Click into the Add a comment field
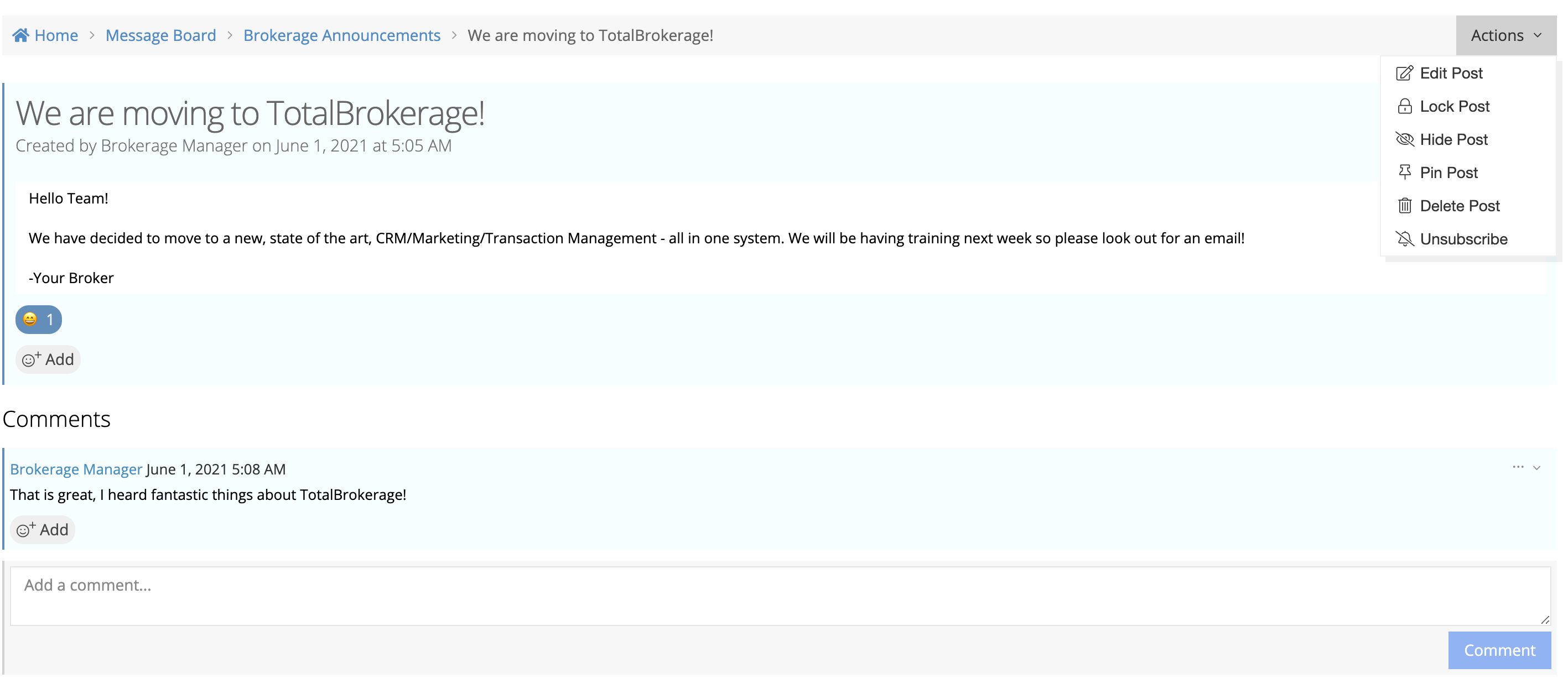The width and height of the screenshot is (1568, 699). (779, 596)
